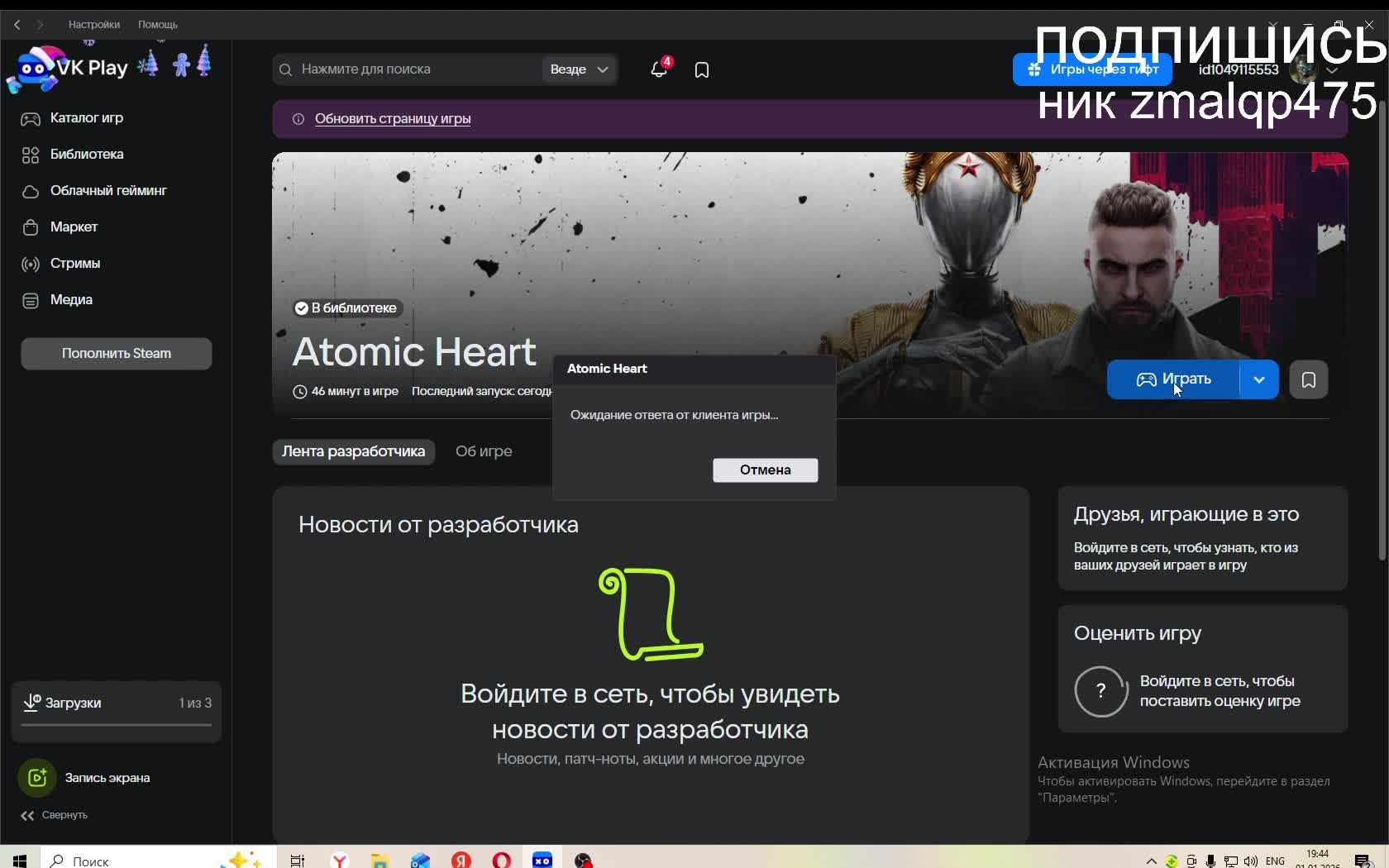Click the downloads progress bar

point(117,725)
